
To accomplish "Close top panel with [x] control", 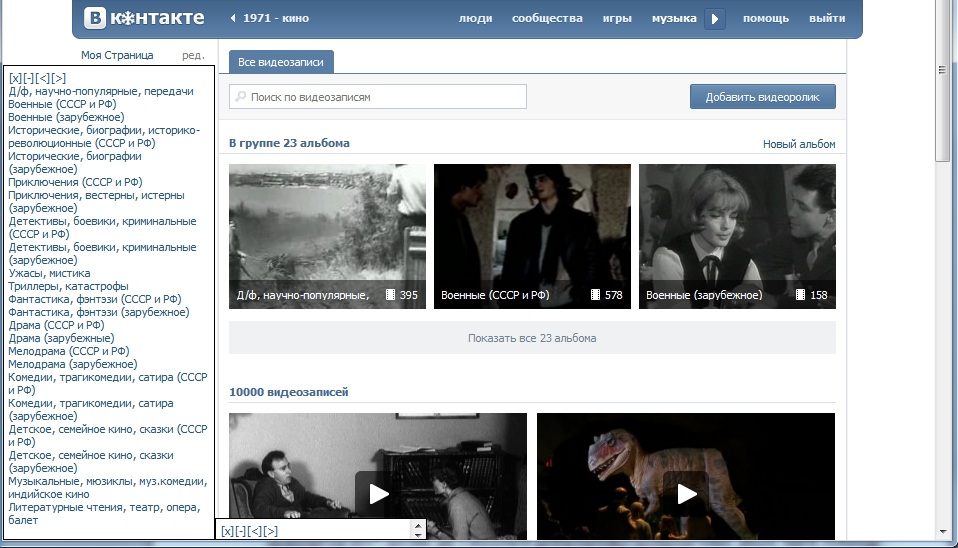I will point(15,78).
